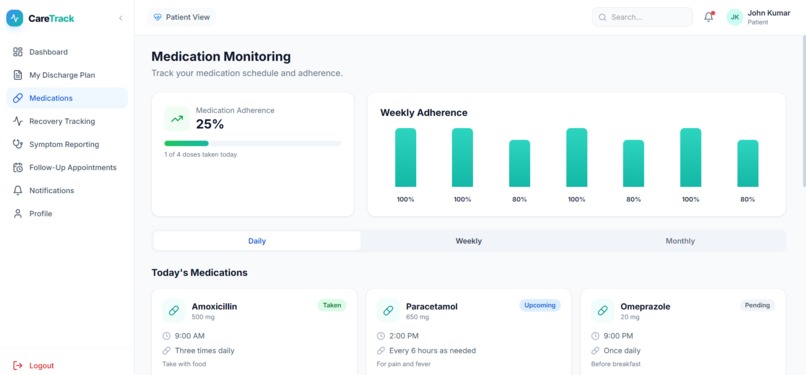Image resolution: width=806 pixels, height=375 pixels.
Task: Click the Dashboard grid icon
Action: click(x=18, y=52)
